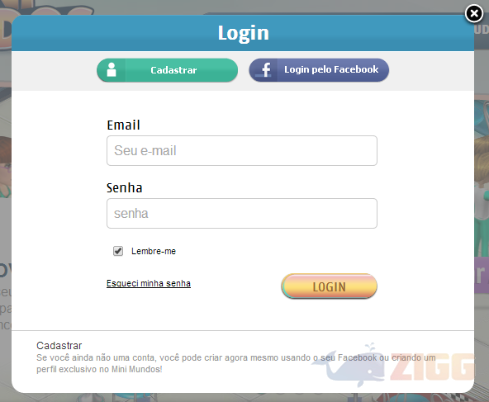Click the ZIGG watermark logo

[432, 367]
